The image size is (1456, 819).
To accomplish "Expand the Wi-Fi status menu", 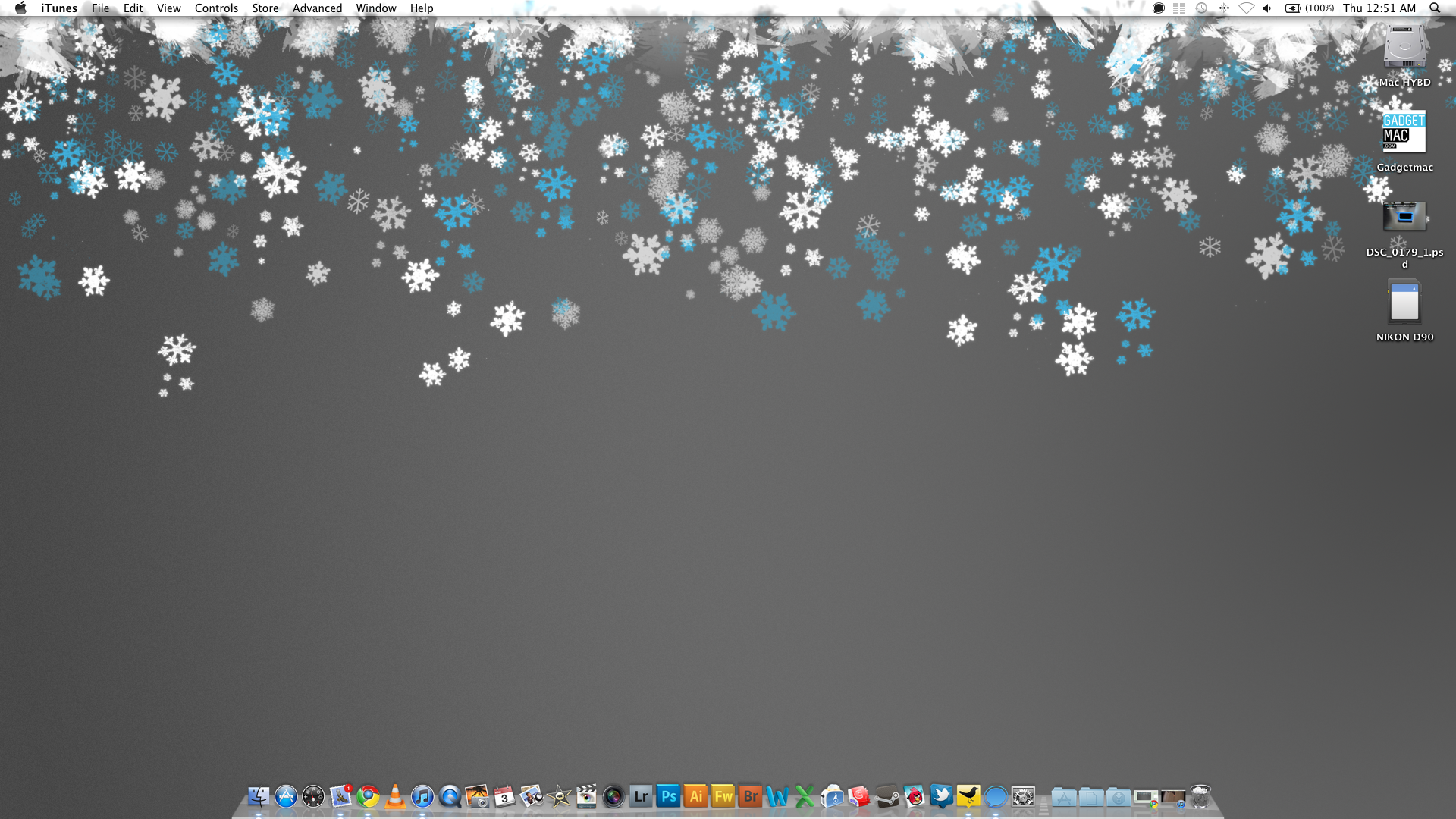I will coord(1246,8).
